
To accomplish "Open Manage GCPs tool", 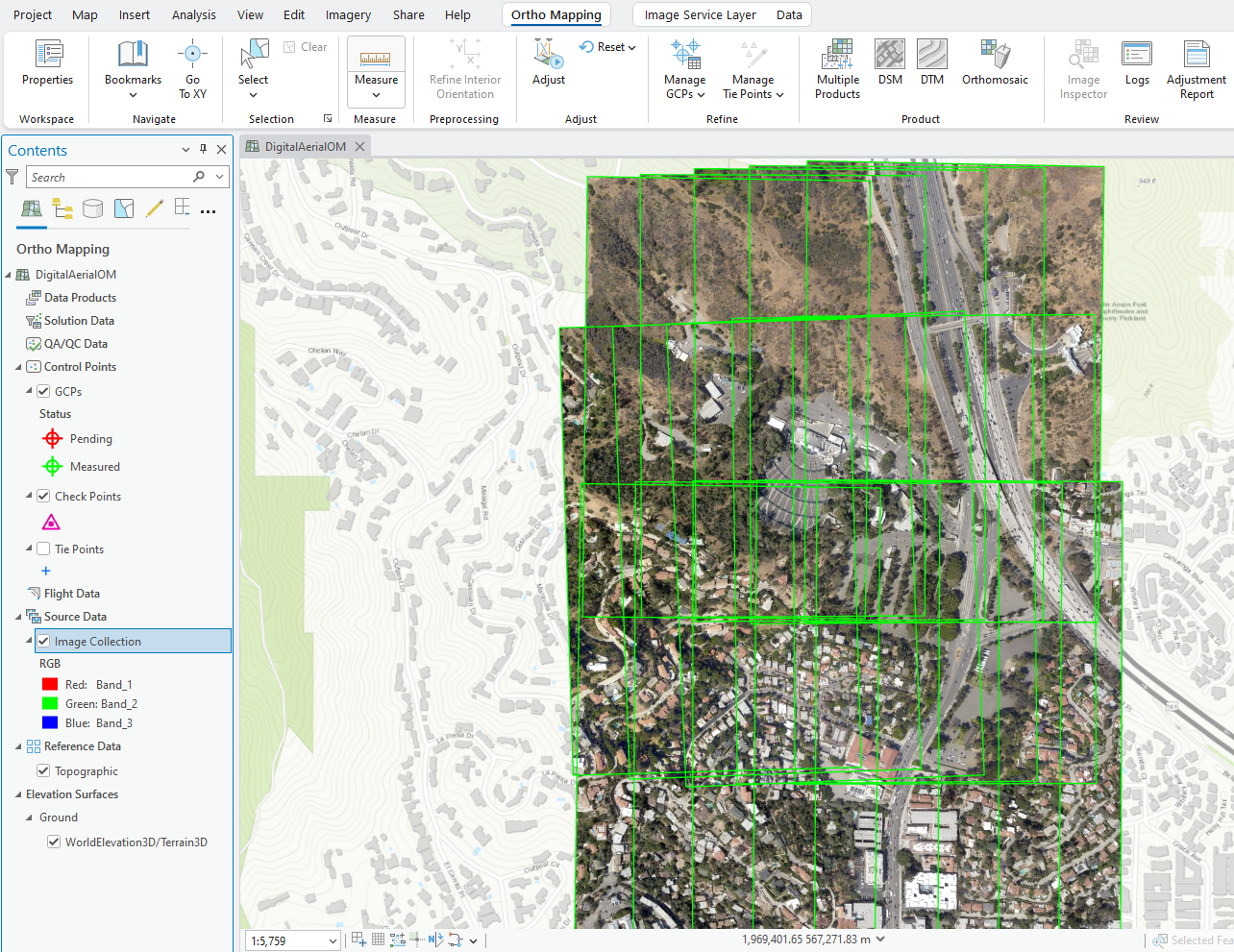I will 685,69.
